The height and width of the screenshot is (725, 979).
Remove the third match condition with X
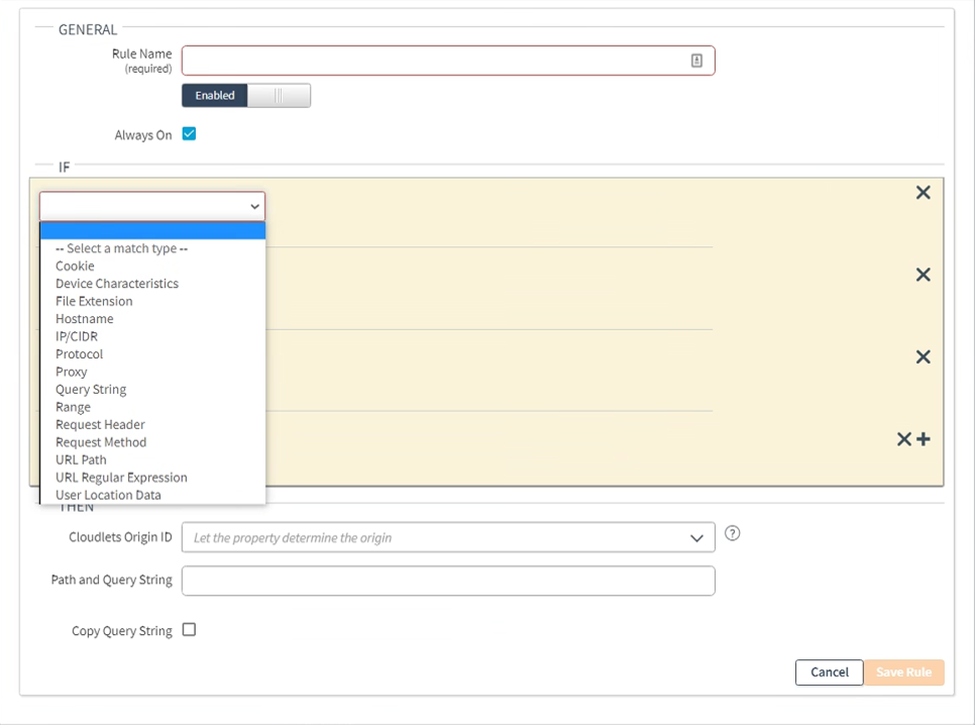(923, 357)
